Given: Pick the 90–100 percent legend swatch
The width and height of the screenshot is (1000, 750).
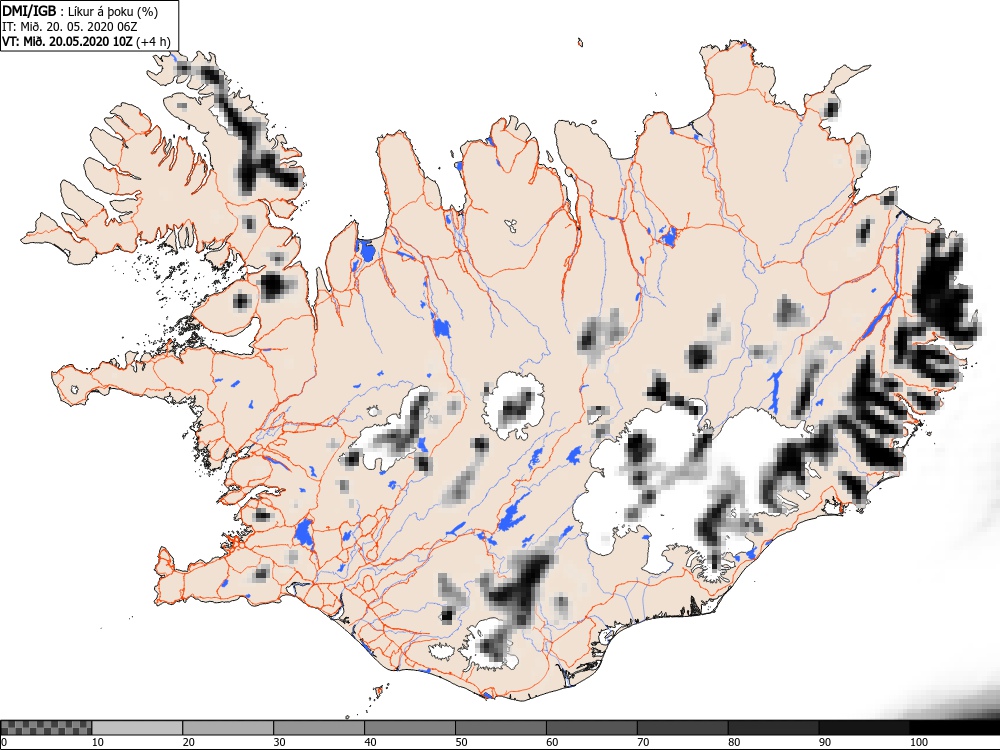Looking at the screenshot, I should 864,728.
